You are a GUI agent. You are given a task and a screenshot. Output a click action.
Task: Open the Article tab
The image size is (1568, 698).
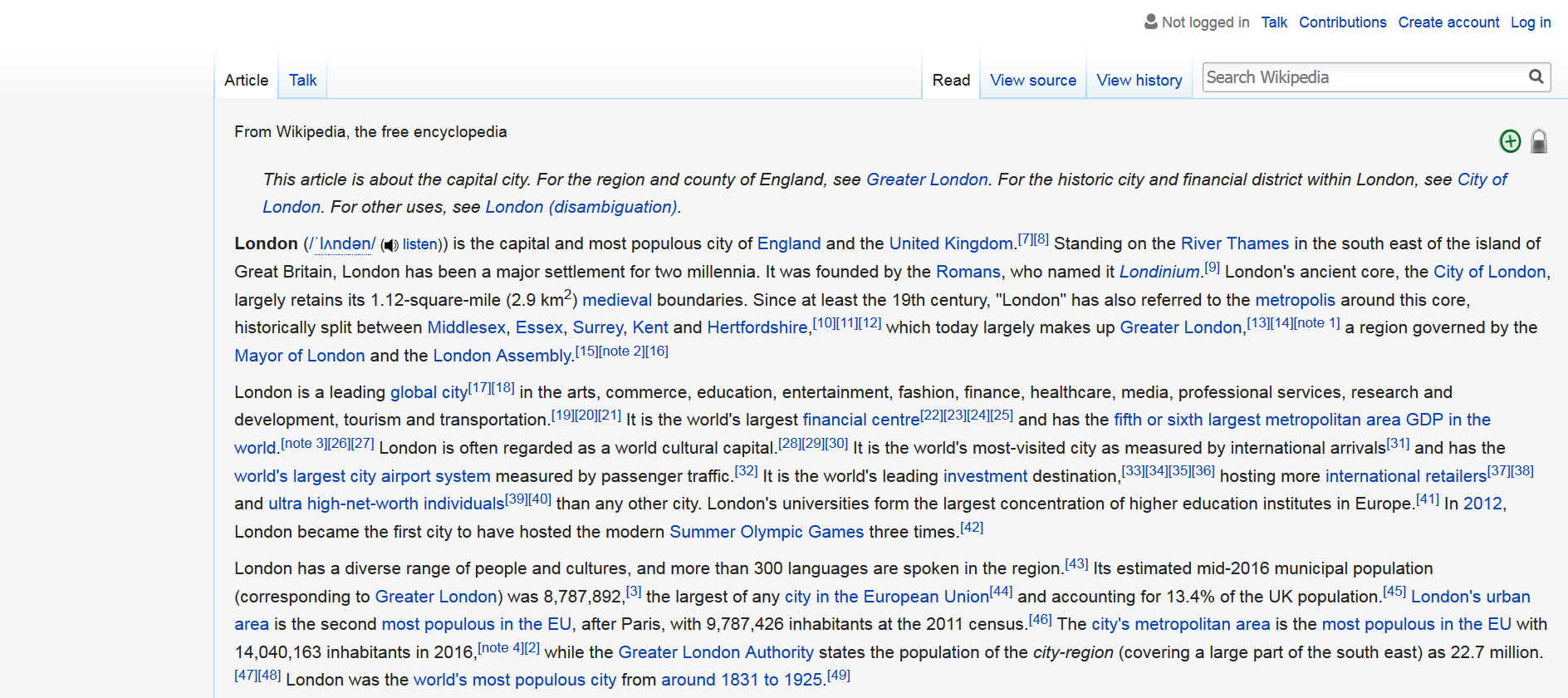coord(246,81)
